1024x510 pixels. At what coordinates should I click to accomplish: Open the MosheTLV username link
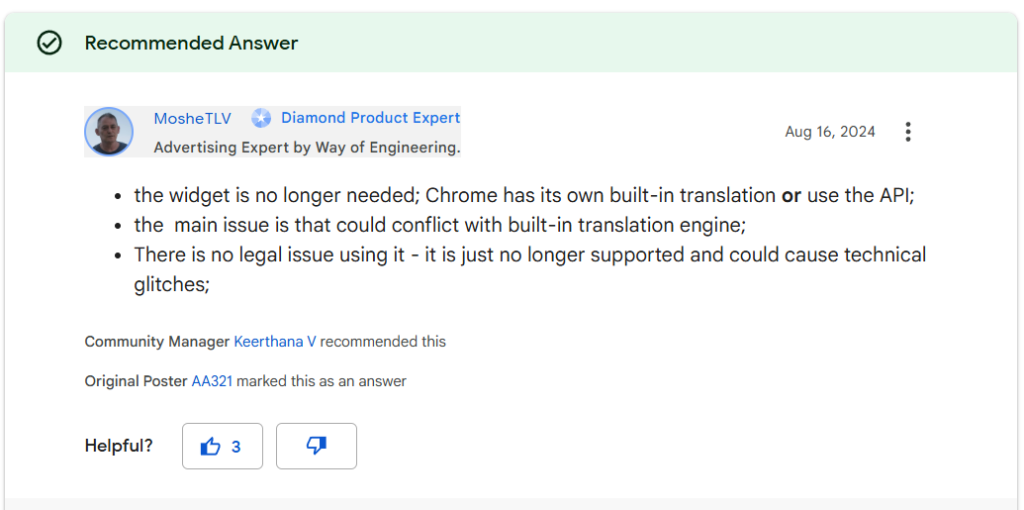(192, 118)
